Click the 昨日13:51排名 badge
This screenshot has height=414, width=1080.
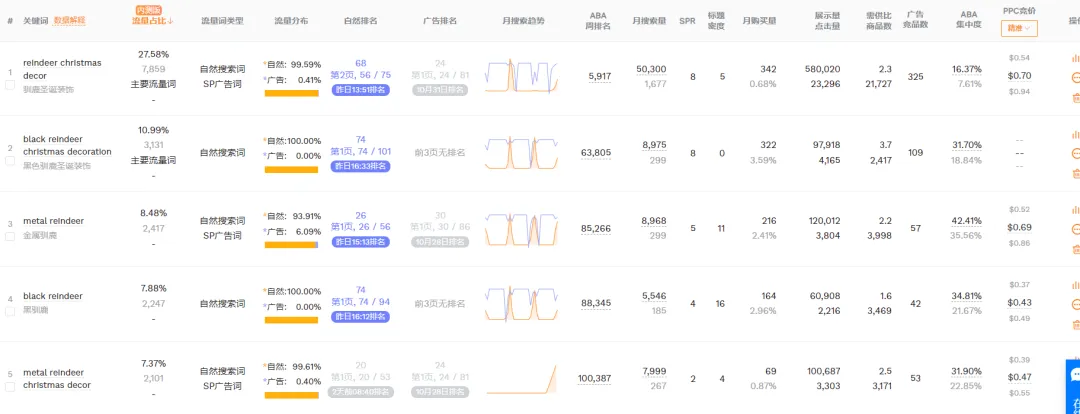coord(360,89)
